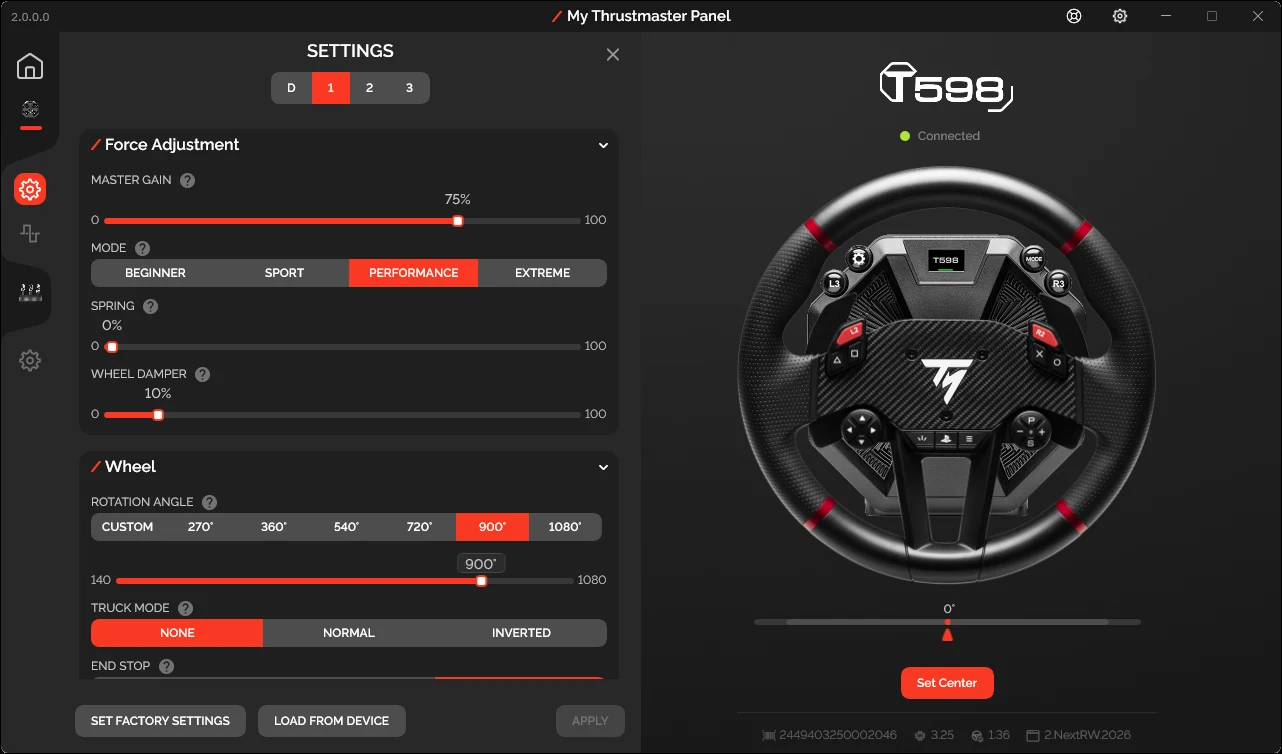Select EXTREME force mode

pos(542,273)
